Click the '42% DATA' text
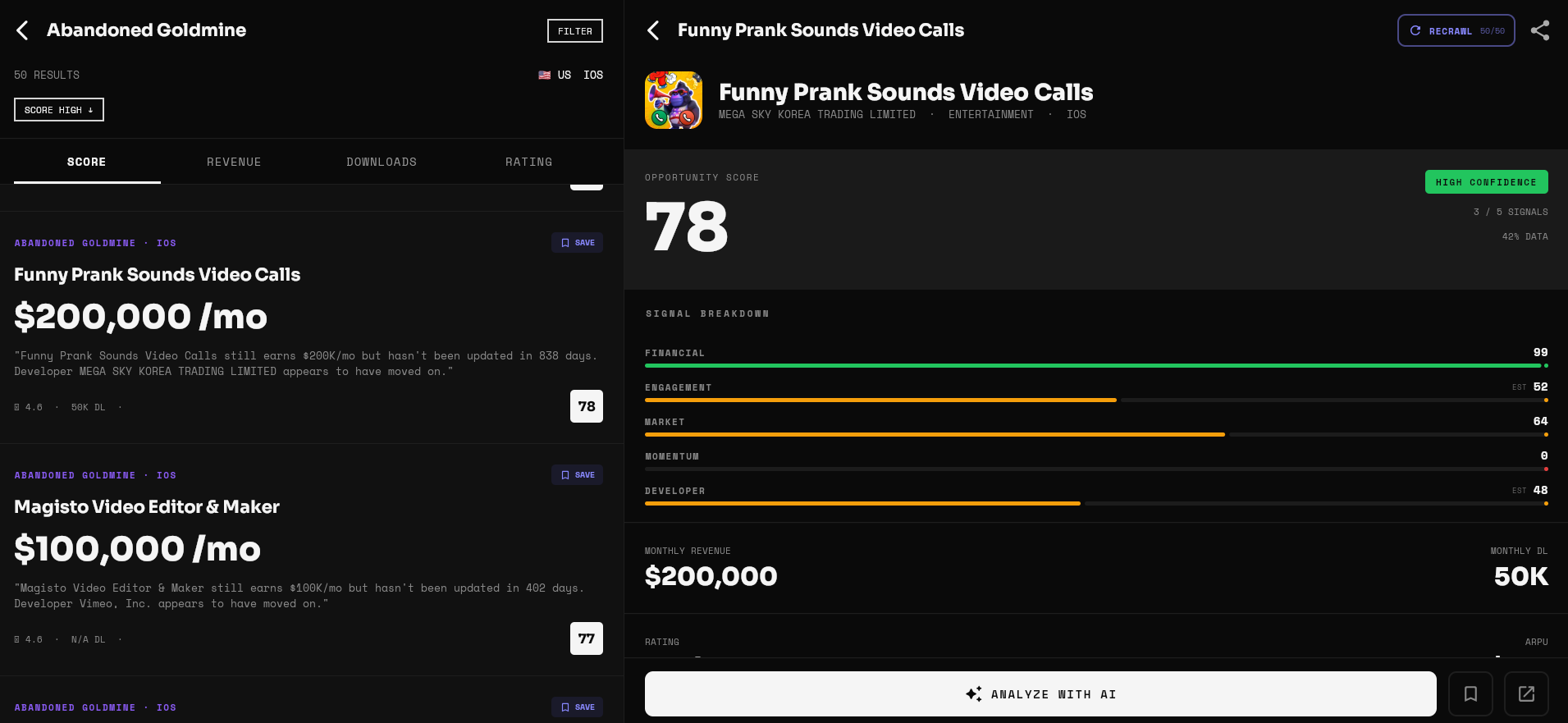 (1525, 236)
